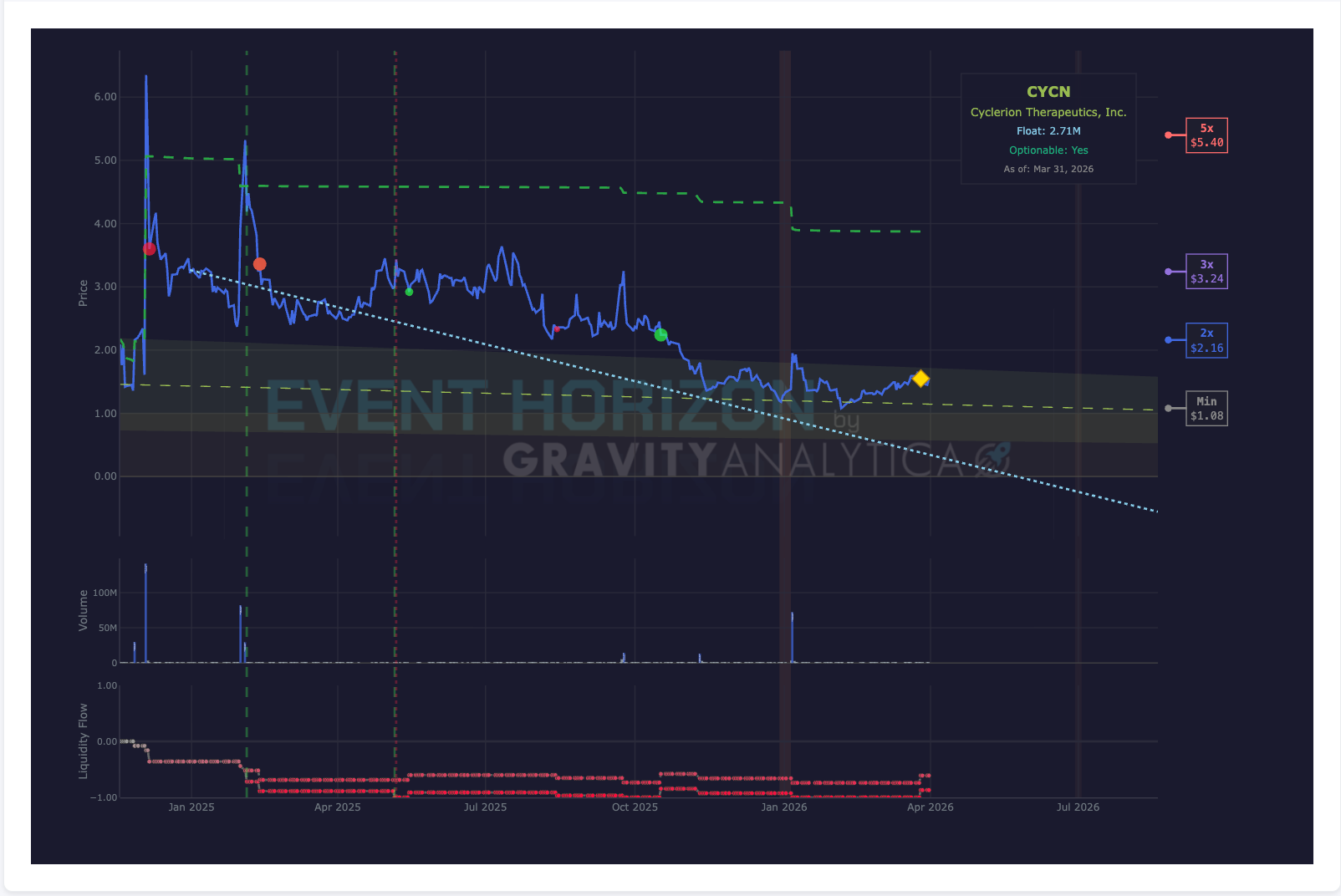Click the orange-red dot near $3.35
This screenshot has height=896, width=1341.
pos(260,264)
